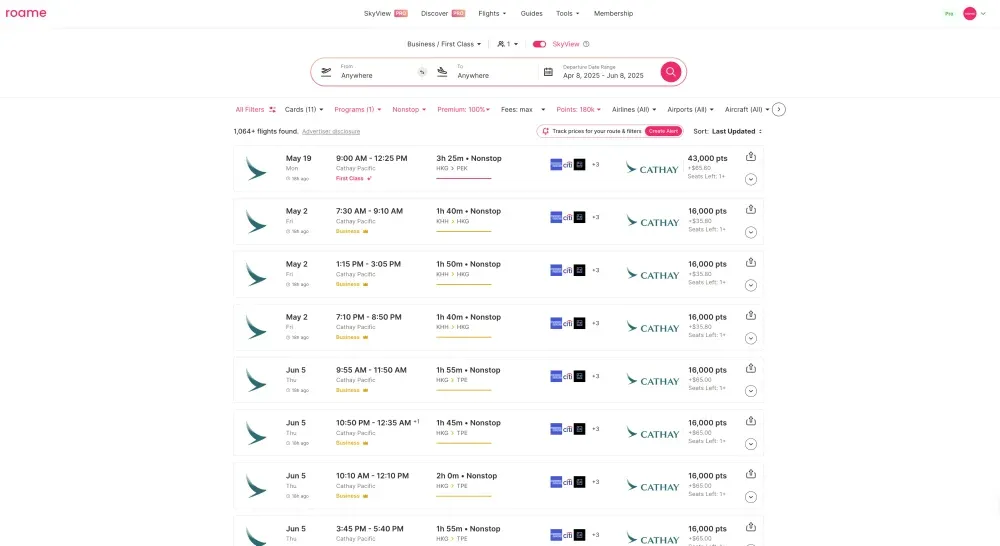Click the calendar icon for departure dates
The height and width of the screenshot is (546, 1000).
[x=548, y=72]
